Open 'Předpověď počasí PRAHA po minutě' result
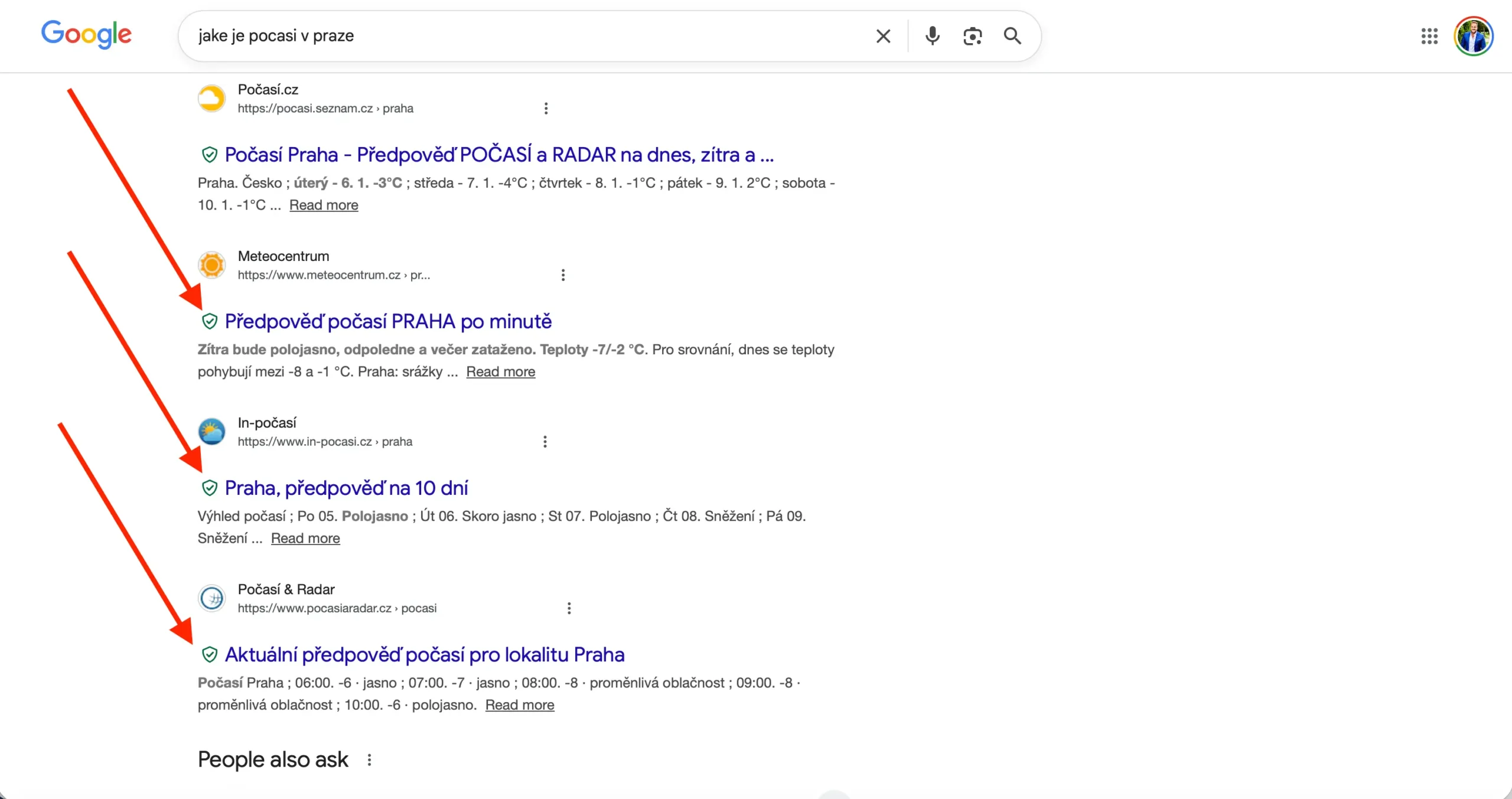This screenshot has width=1512, height=799. pos(388,321)
